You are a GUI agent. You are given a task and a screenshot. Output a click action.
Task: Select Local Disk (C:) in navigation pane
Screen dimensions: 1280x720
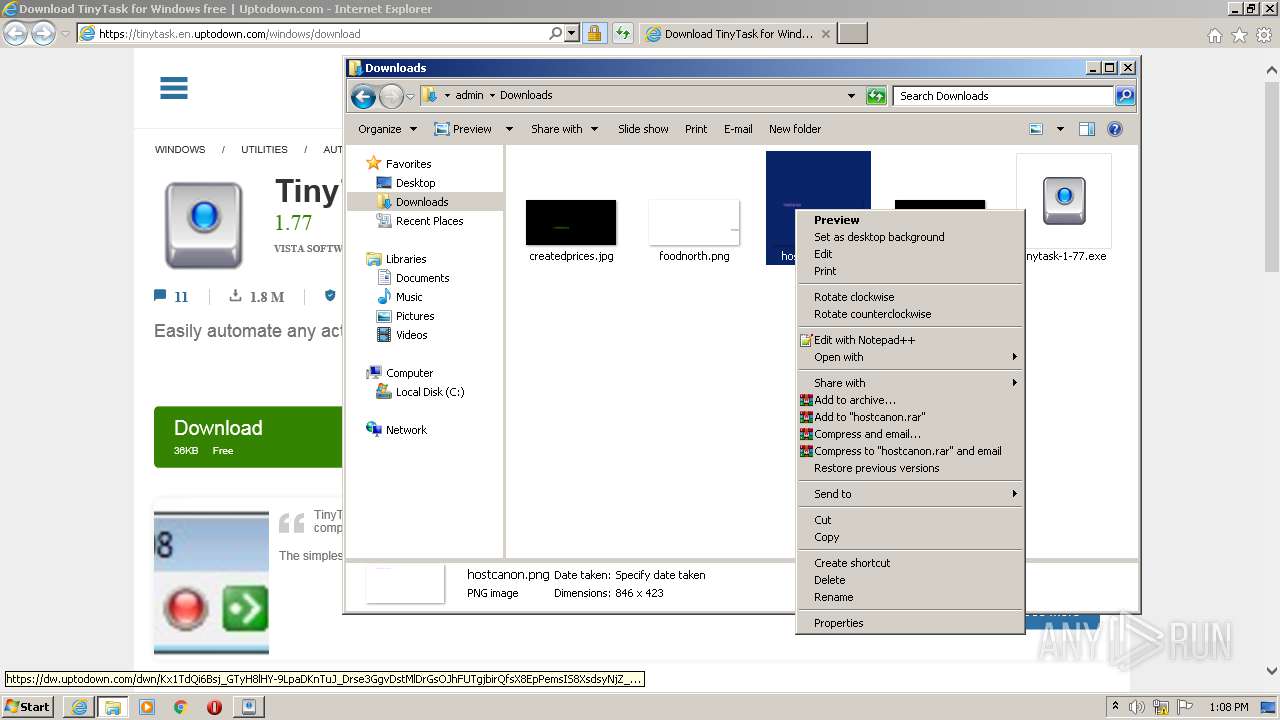pyautogui.click(x=420, y=392)
